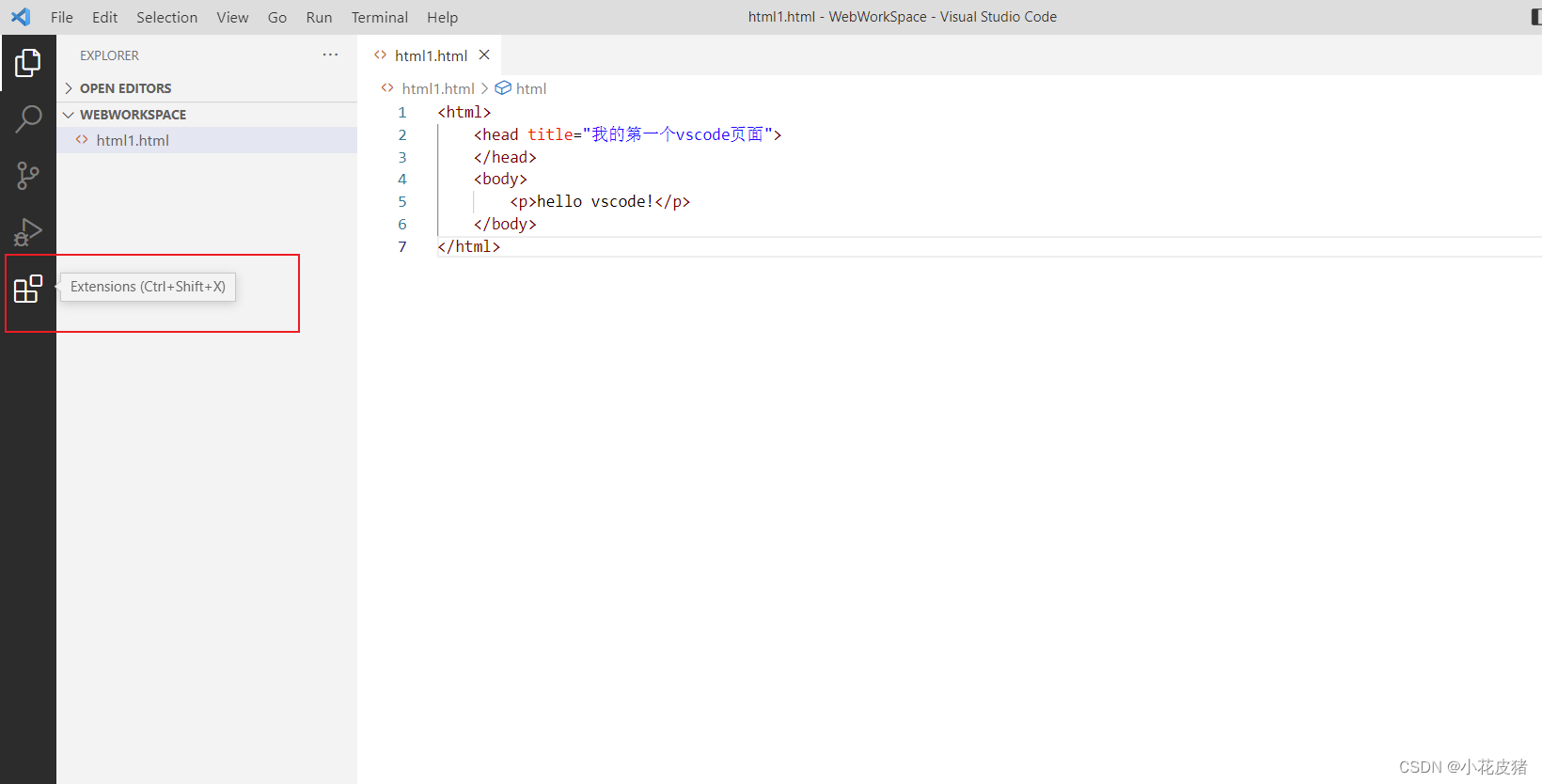Open Explorer views and more actions ellipsis
This screenshot has height=784, width=1542.
330,55
